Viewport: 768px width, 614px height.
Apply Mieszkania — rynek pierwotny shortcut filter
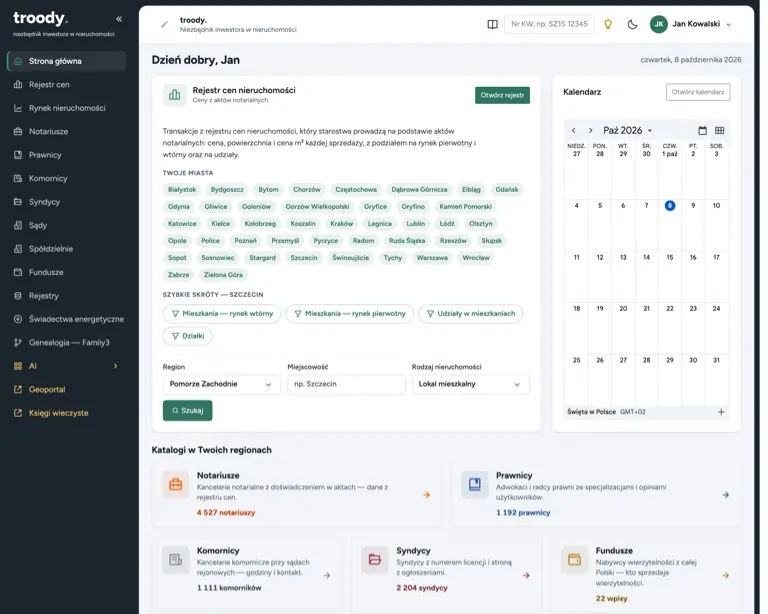pyautogui.click(x=349, y=313)
